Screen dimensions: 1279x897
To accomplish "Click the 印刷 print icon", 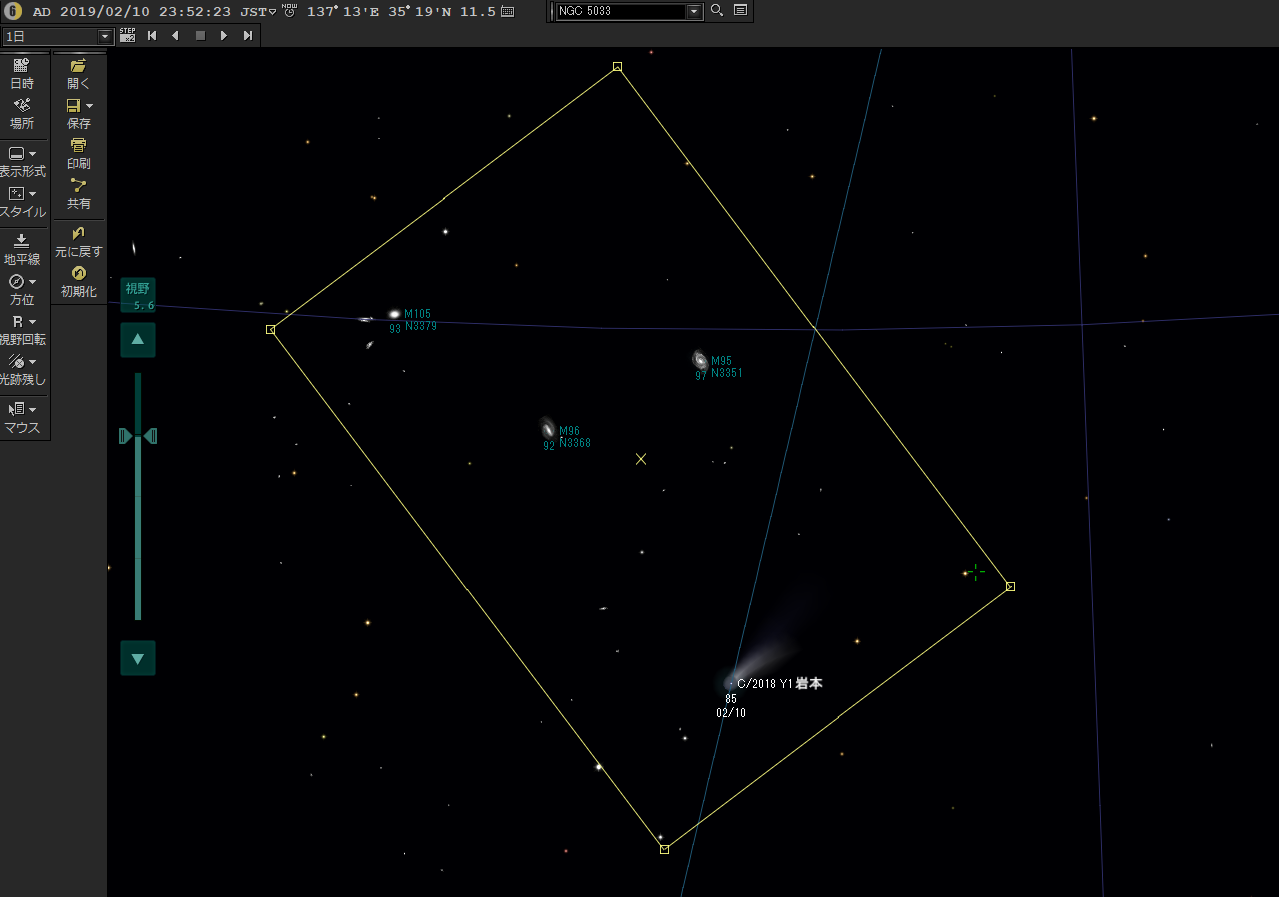I will point(78,145).
